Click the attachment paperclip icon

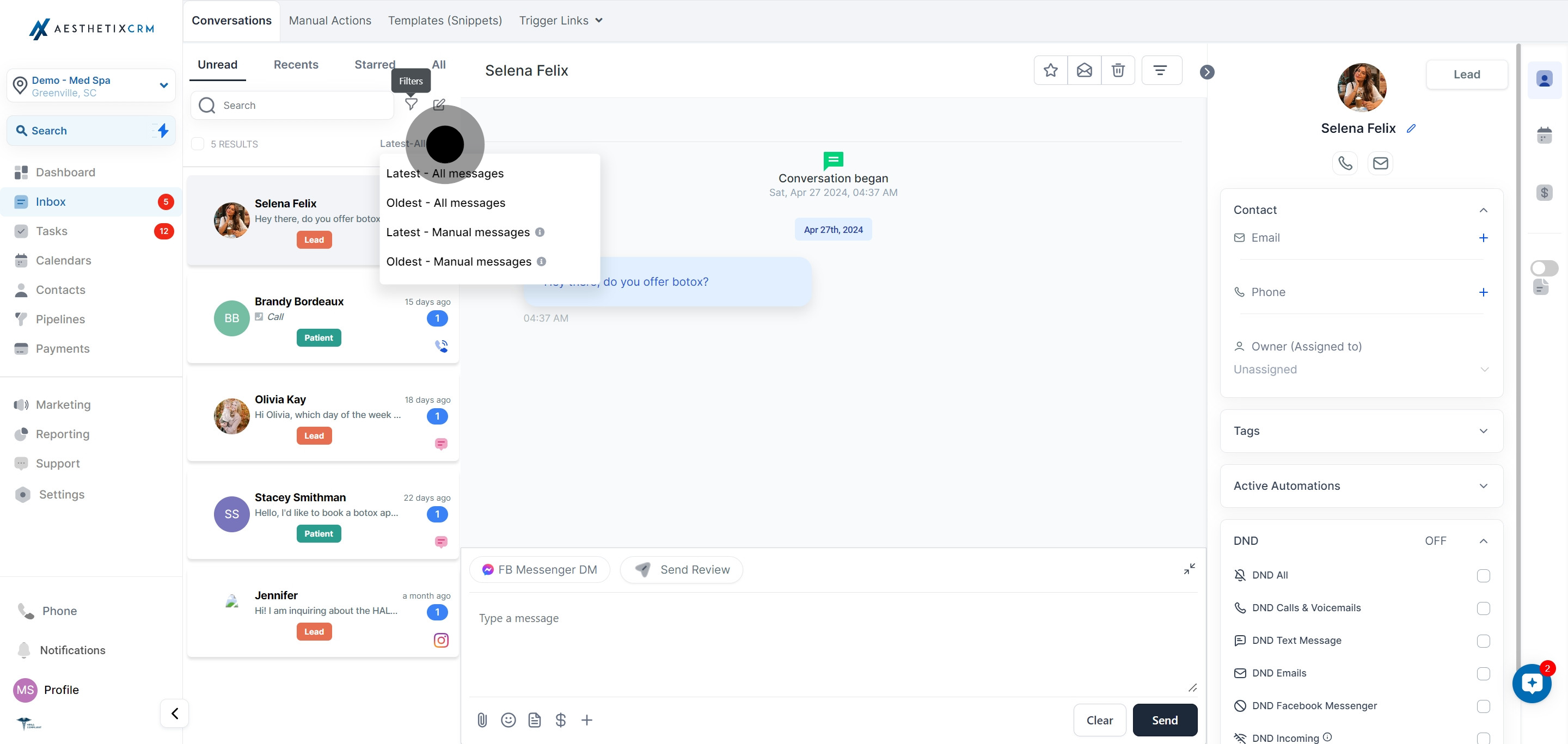tap(481, 720)
